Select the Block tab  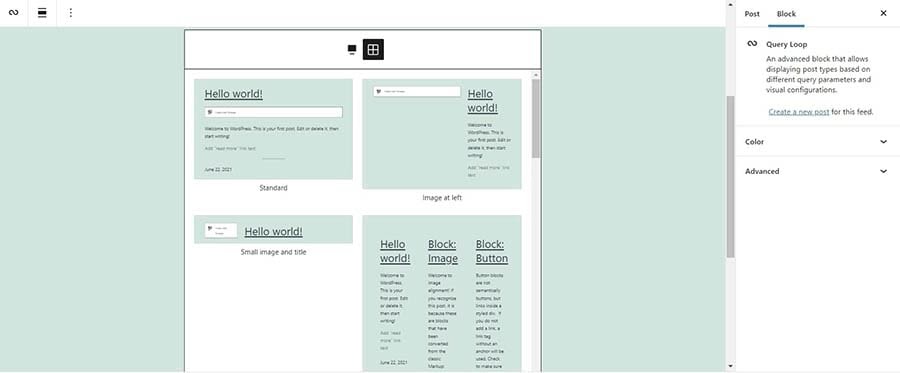click(786, 14)
